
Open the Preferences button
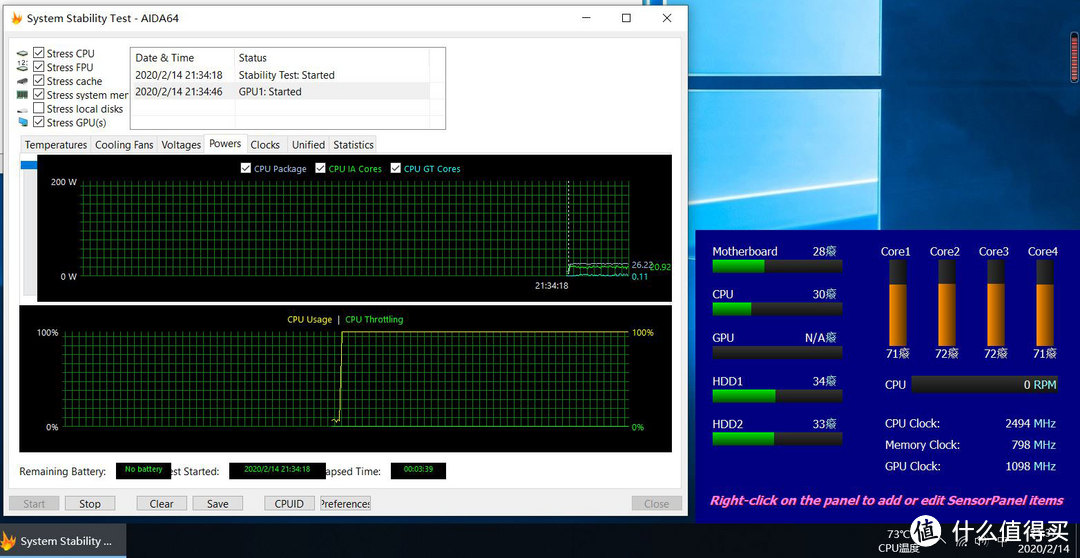coord(346,504)
